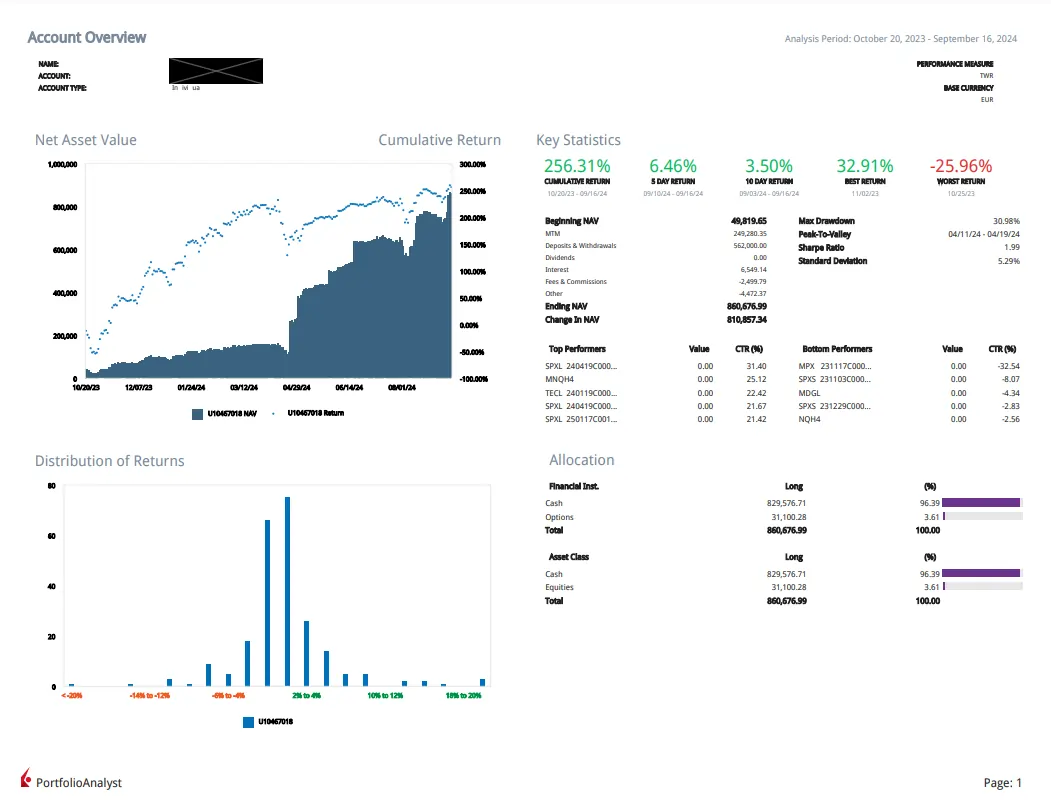Click the Analysis Period date range text

[900, 39]
